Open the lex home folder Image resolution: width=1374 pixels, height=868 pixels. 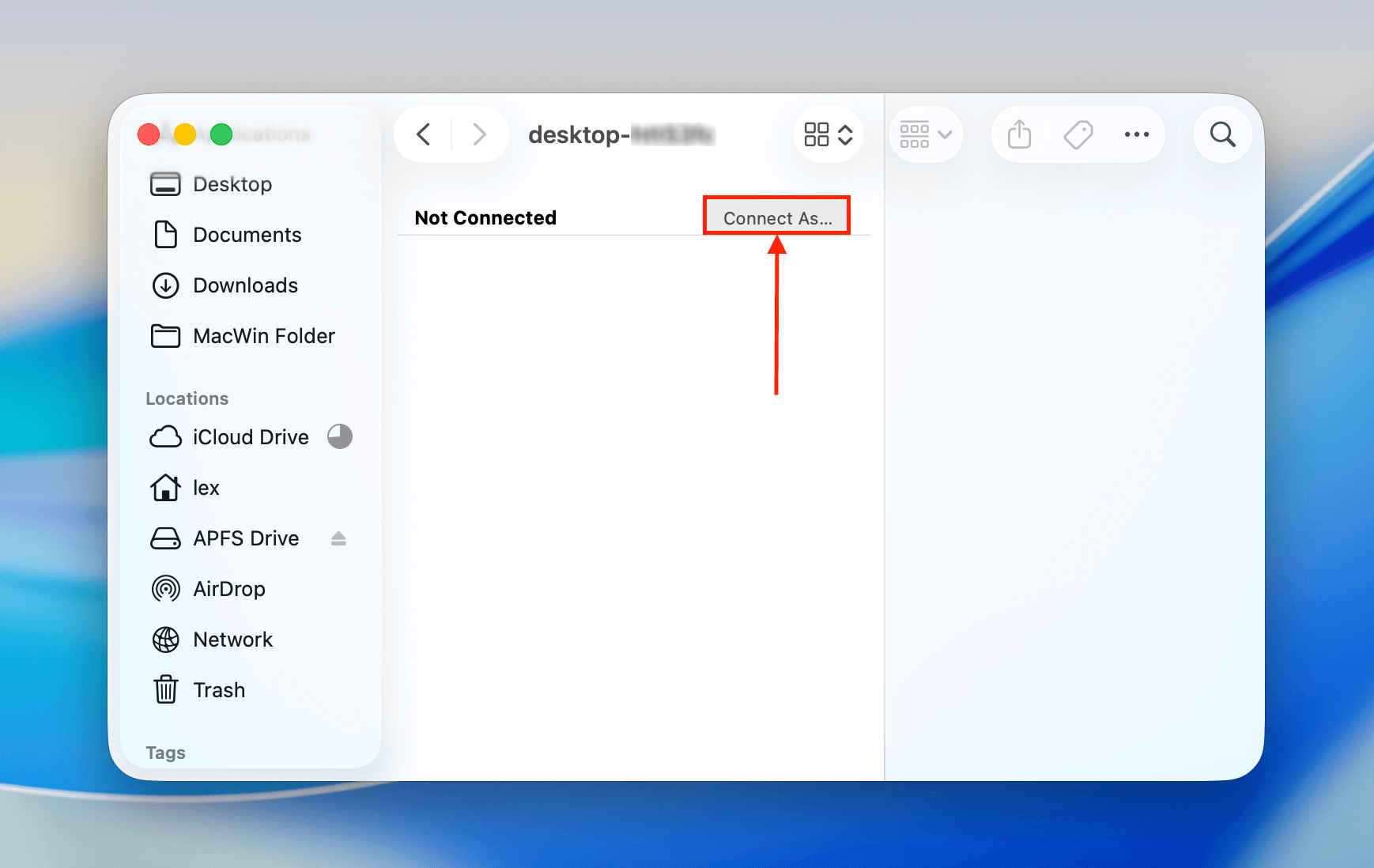(x=206, y=488)
